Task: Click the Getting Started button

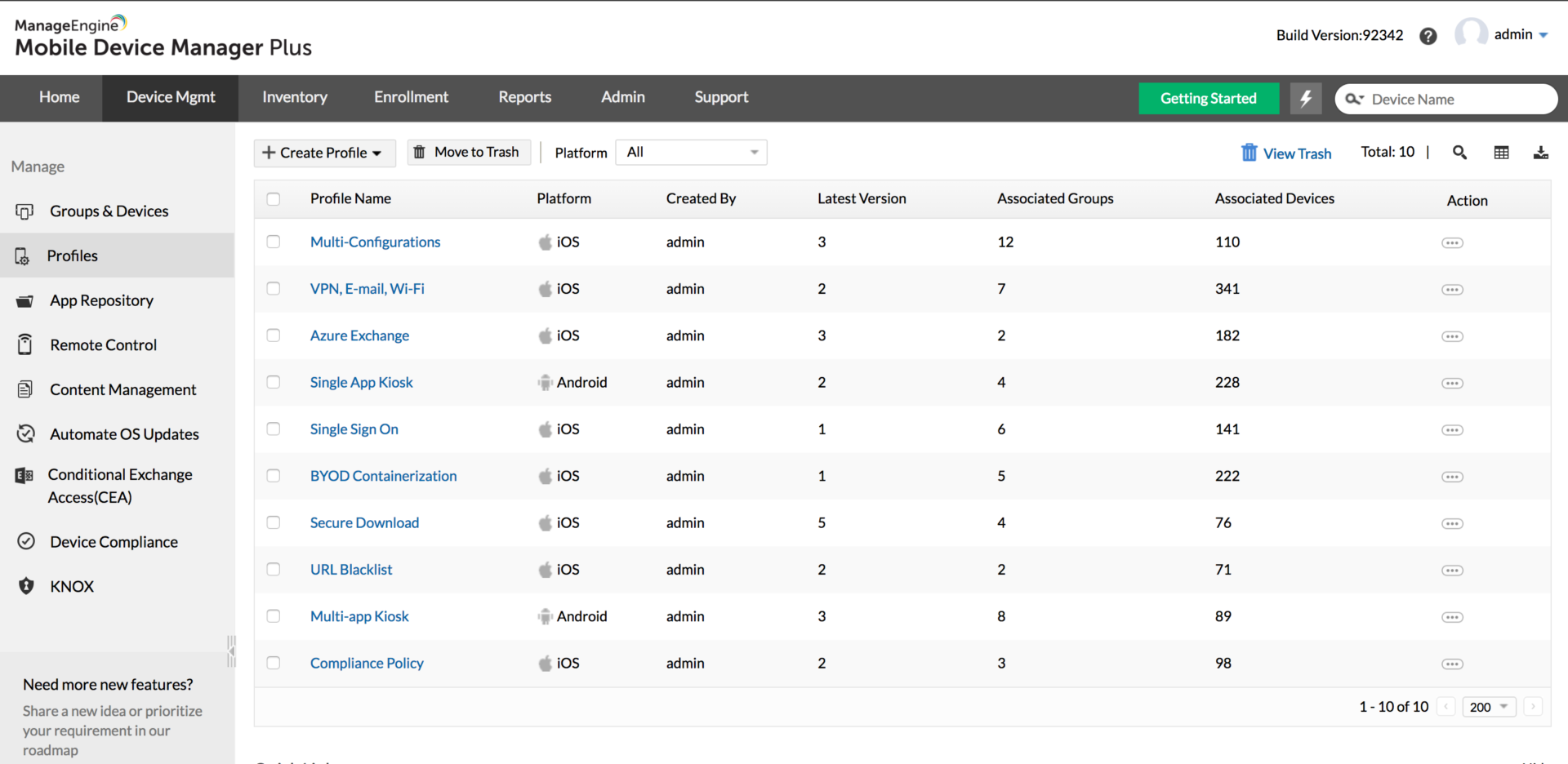Action: coord(1208,99)
